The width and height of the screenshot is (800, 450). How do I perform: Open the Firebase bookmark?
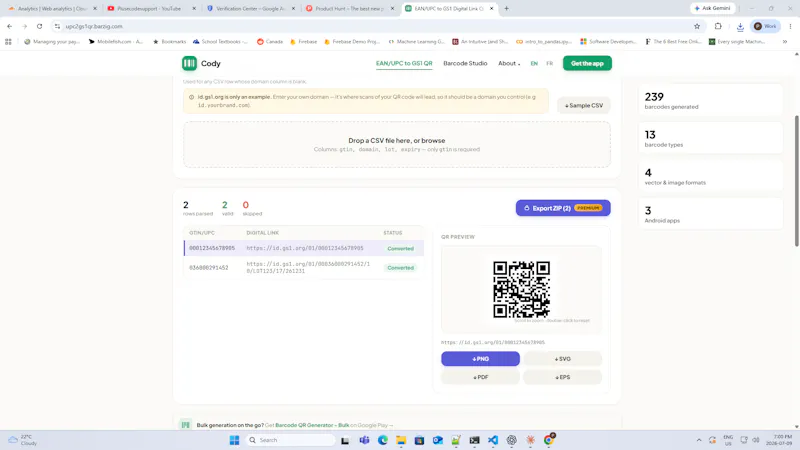[303, 42]
